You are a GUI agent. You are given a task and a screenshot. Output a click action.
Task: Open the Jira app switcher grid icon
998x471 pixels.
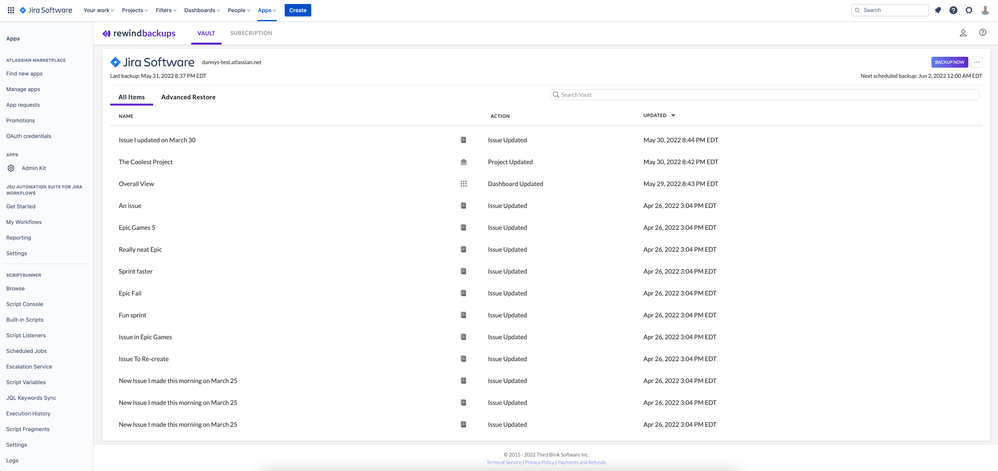click(x=11, y=10)
